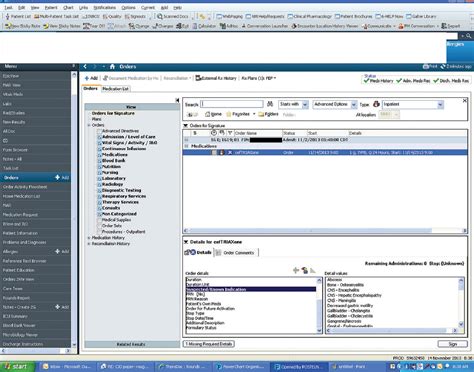The width and height of the screenshot is (474, 372).
Task: Open the Type Inpatient dropdown
Action: pos(440,105)
